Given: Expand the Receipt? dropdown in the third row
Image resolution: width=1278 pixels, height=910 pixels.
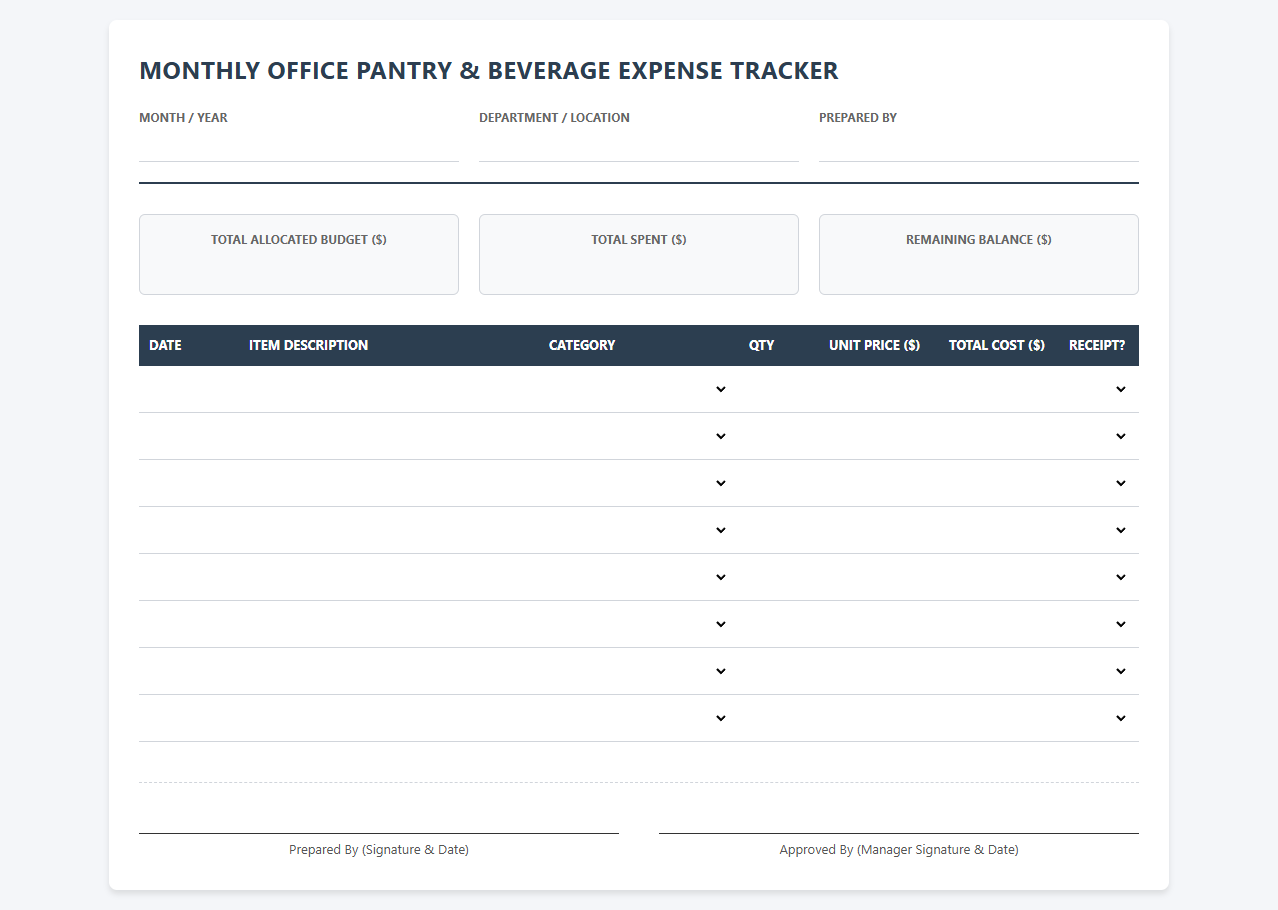Looking at the screenshot, I should pos(1099,483).
